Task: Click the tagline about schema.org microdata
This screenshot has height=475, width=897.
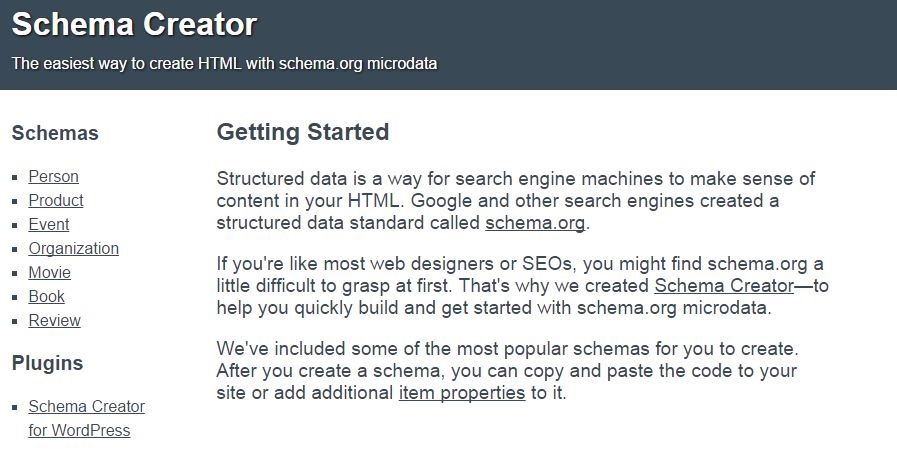Action: click(224, 63)
